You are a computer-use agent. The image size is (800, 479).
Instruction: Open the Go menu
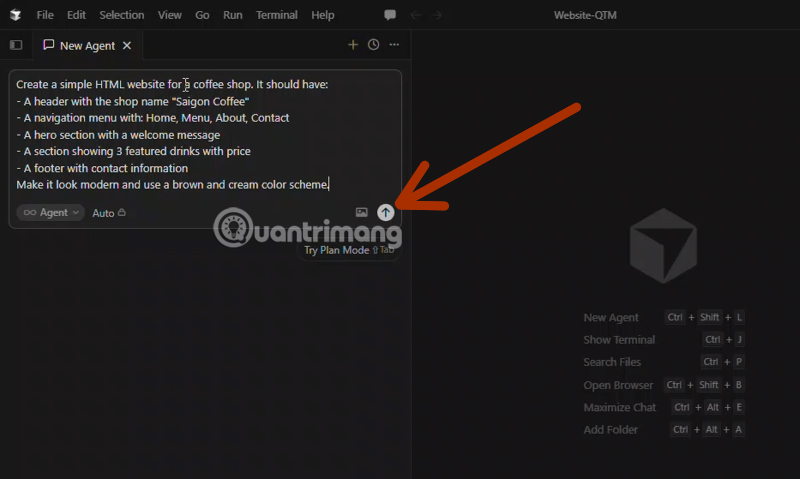tap(202, 15)
